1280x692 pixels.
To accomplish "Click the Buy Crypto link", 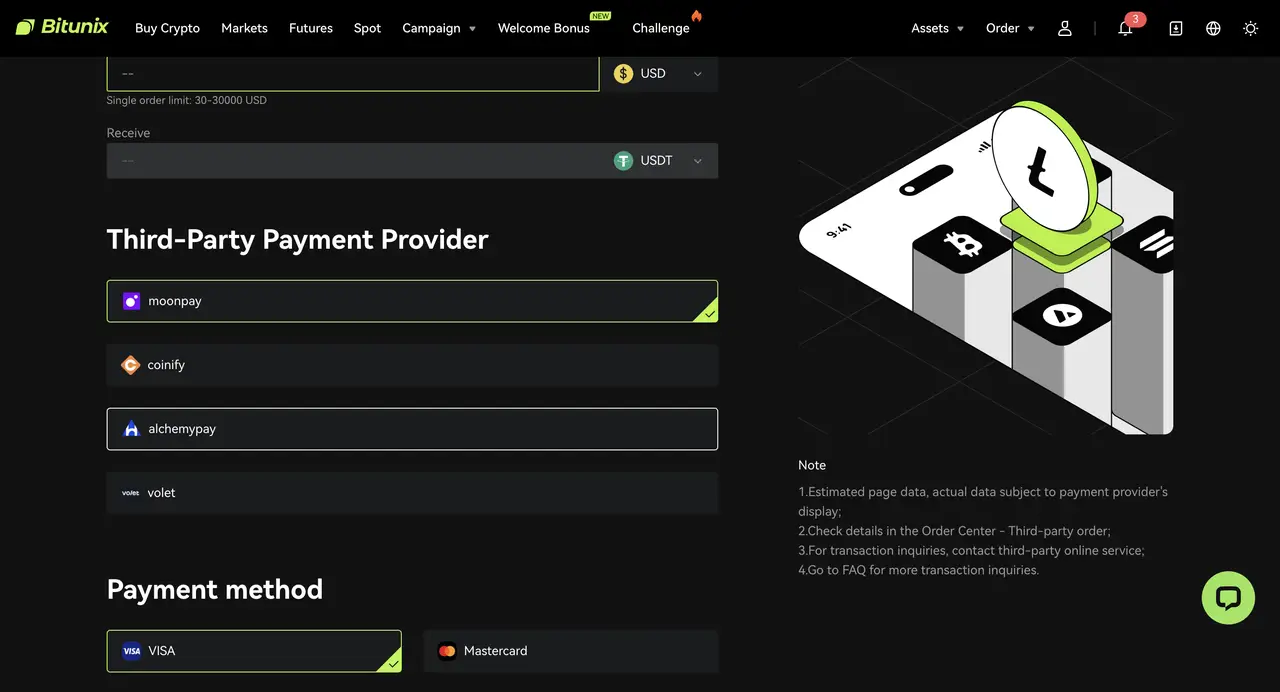I will point(167,28).
